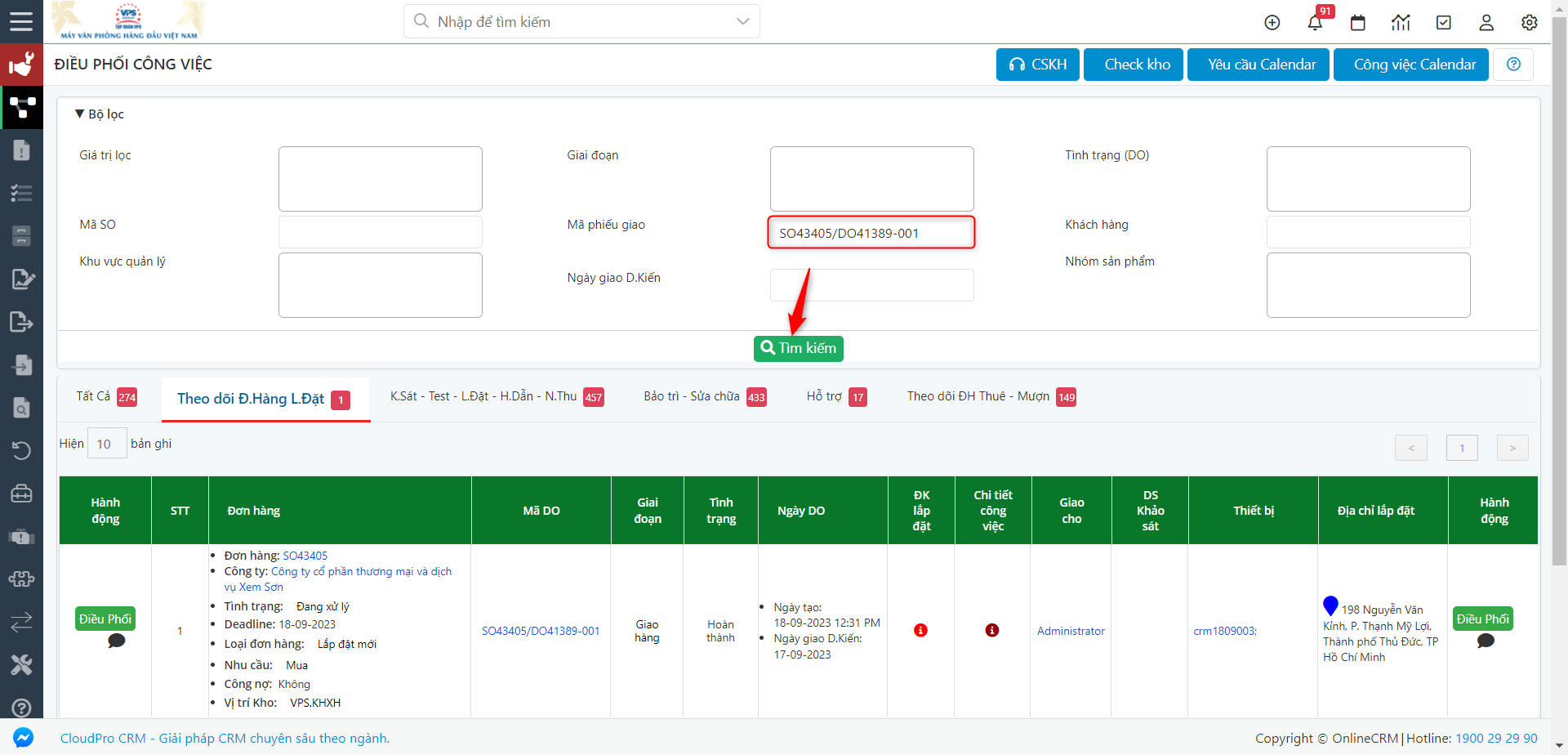Click the red info icon in ĐK lắp đặt column

click(920, 630)
